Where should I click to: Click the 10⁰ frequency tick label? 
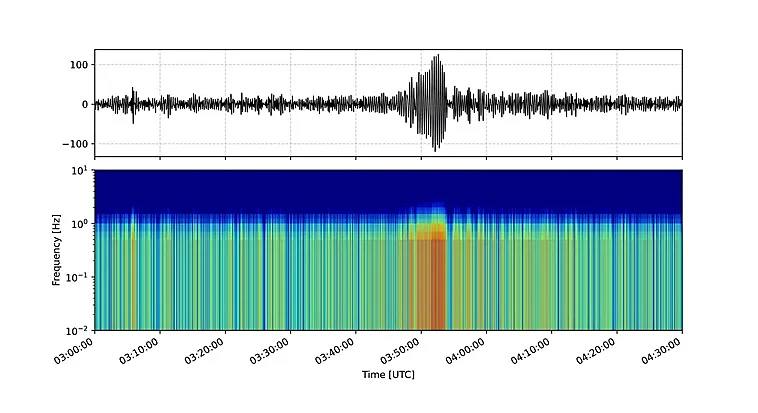coord(80,224)
